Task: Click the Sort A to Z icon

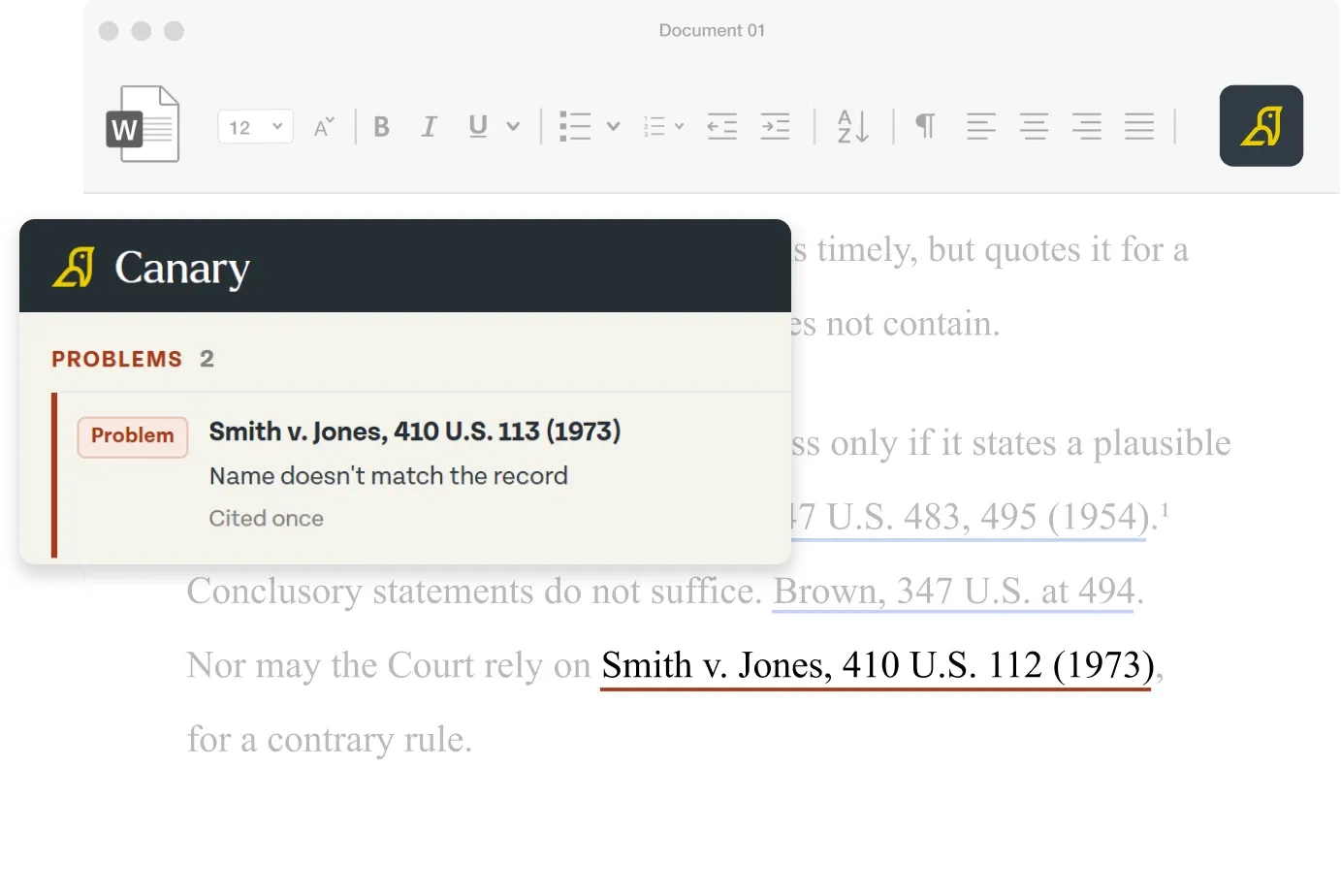Action: (852, 126)
